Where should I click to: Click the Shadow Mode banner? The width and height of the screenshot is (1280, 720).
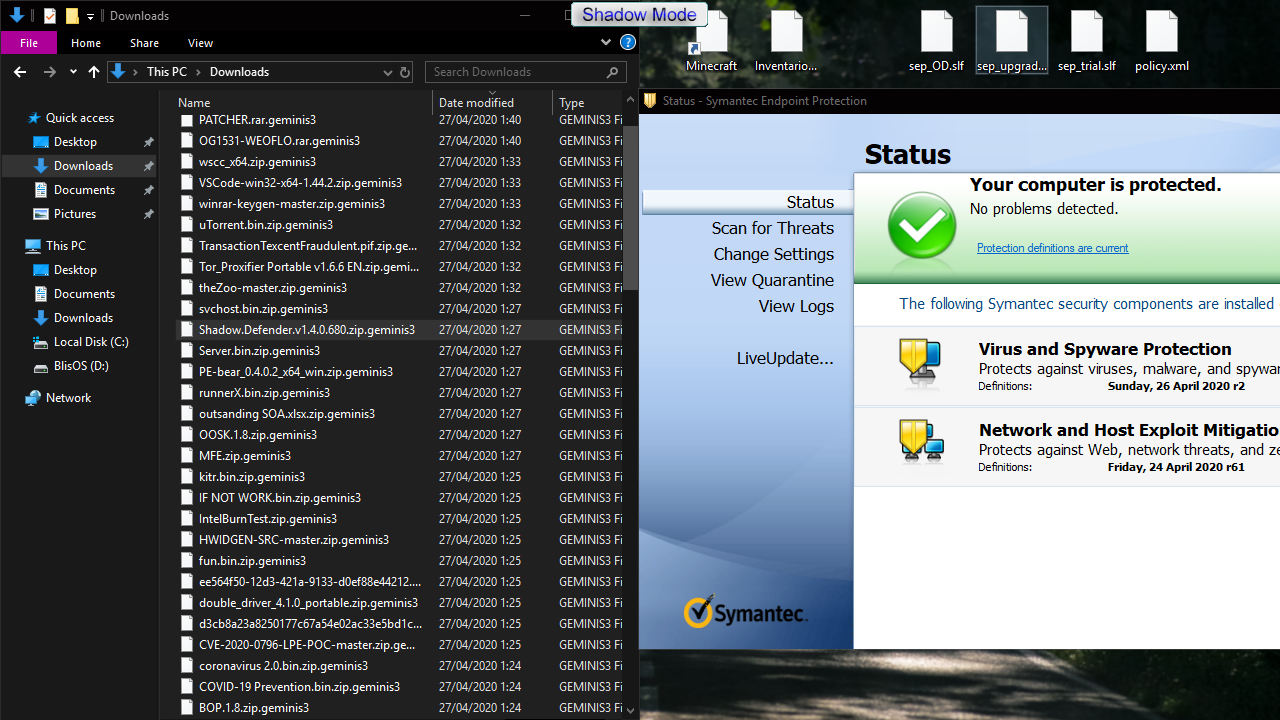tap(639, 15)
